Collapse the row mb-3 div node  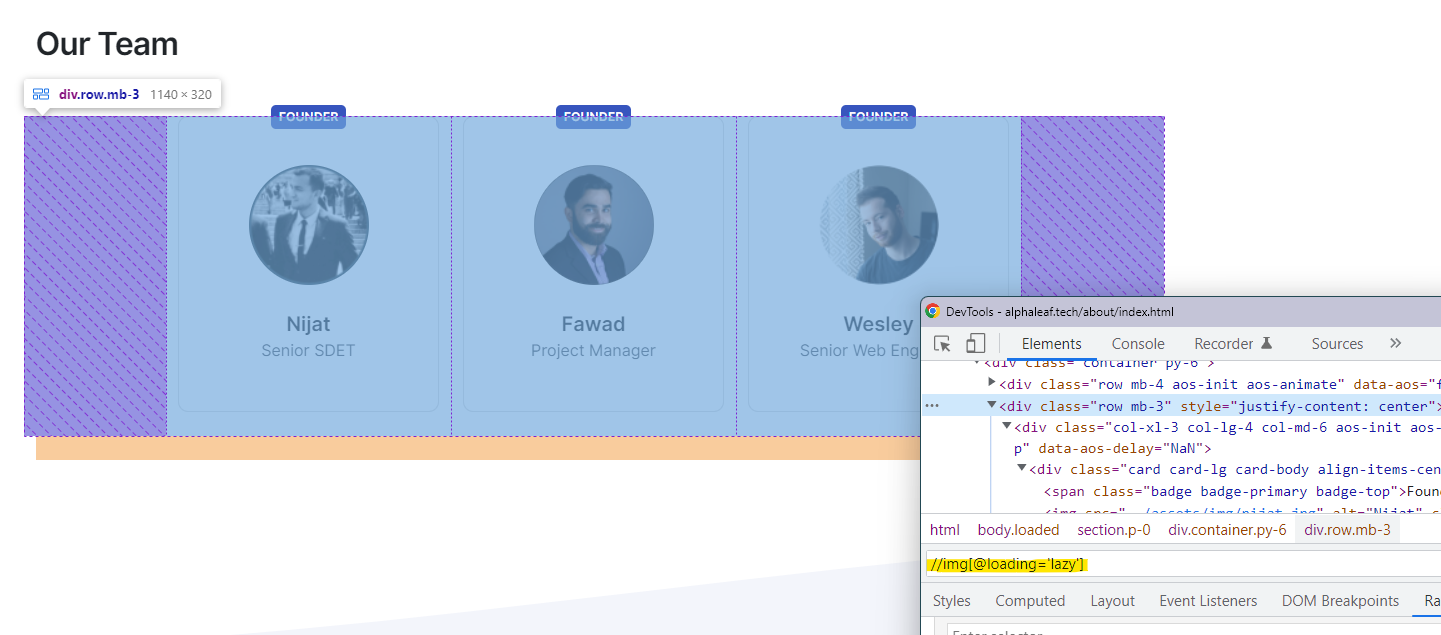click(992, 406)
